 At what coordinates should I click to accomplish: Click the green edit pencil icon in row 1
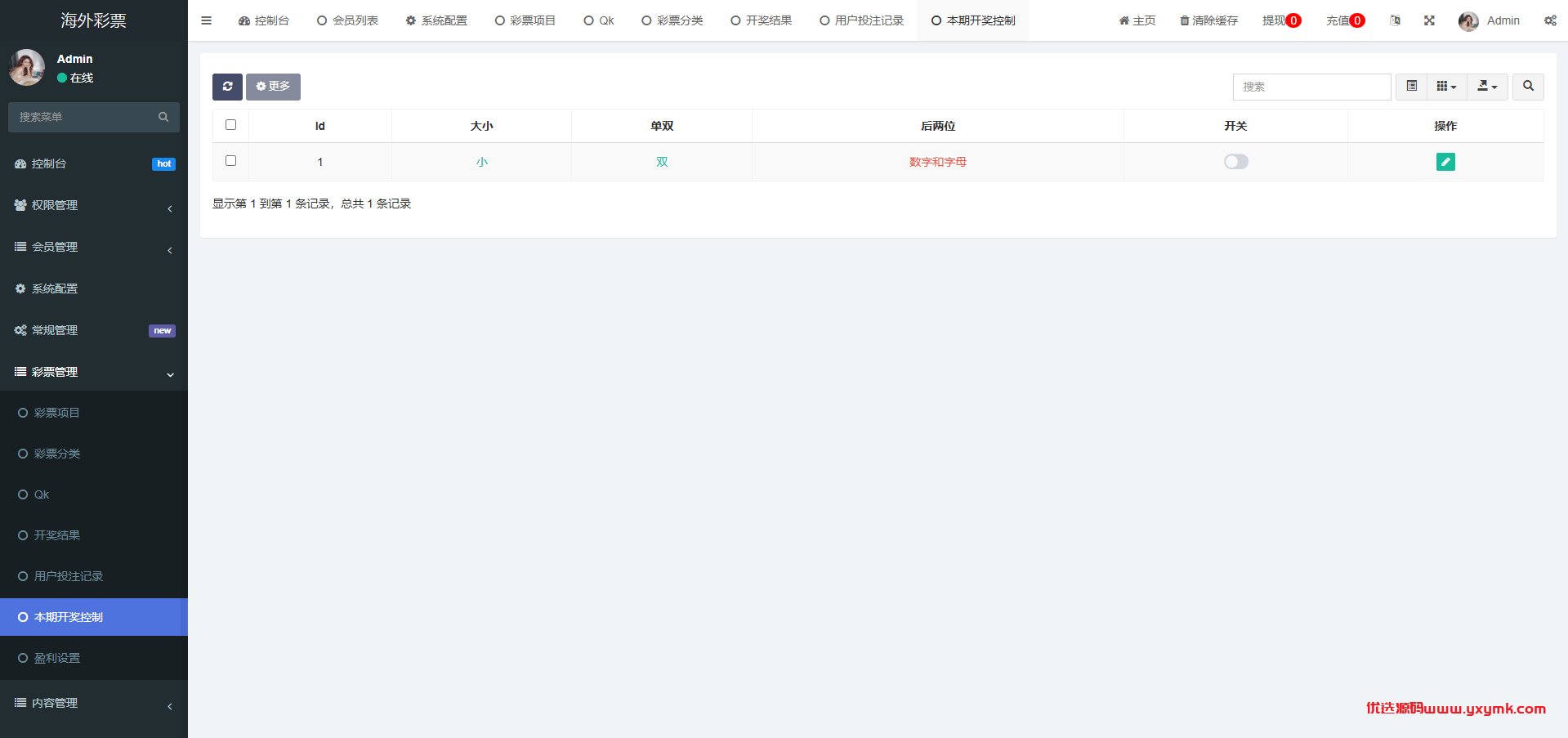tap(1445, 162)
